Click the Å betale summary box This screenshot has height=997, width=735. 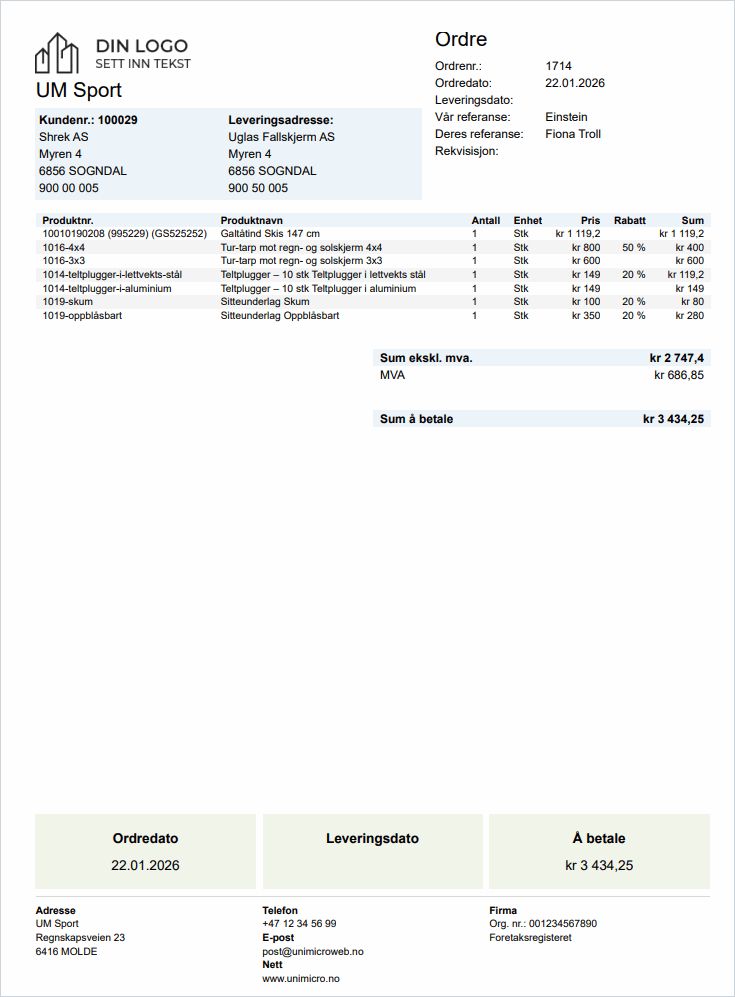[x=599, y=851]
